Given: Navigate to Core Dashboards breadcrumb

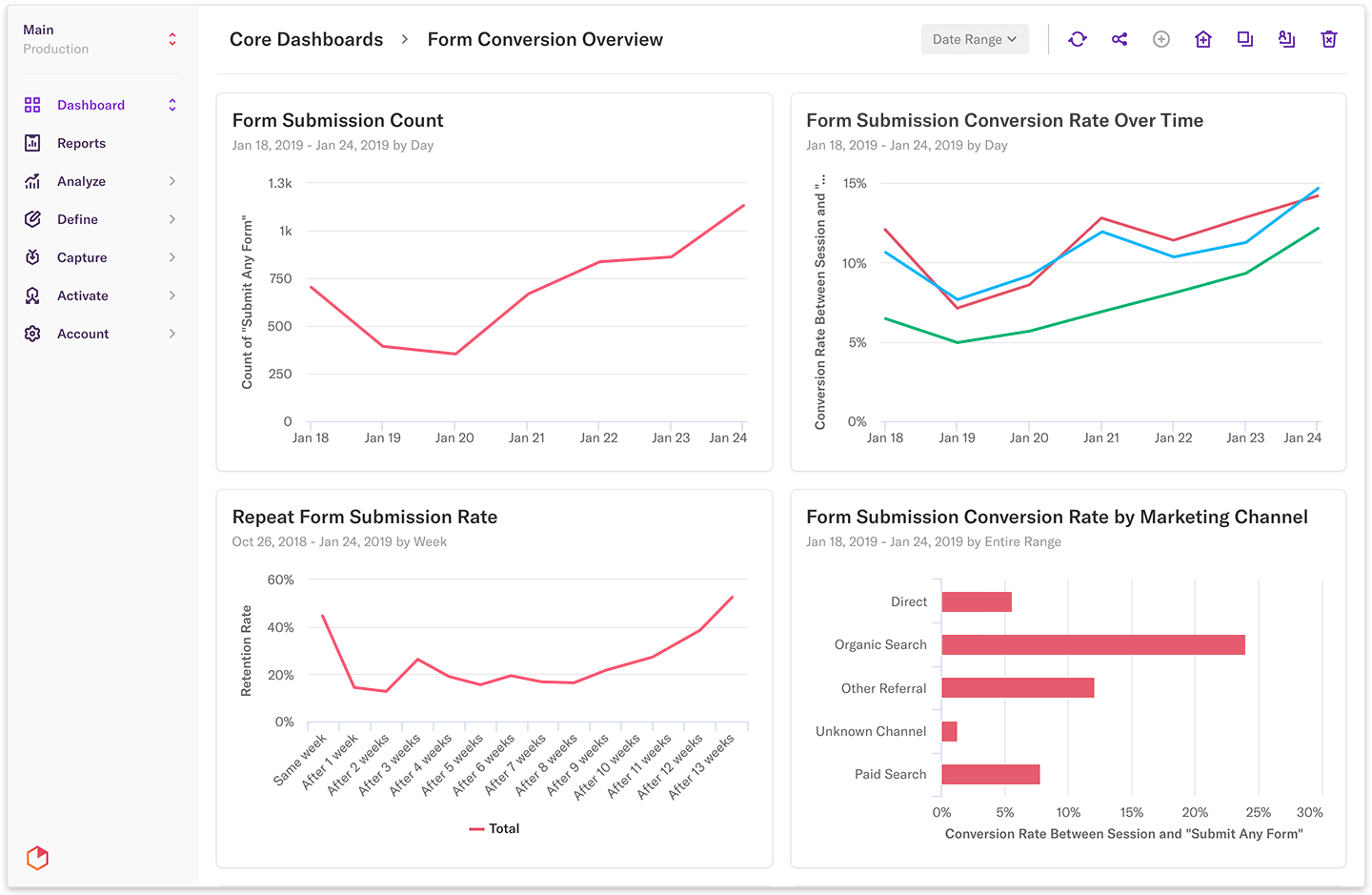Looking at the screenshot, I should [306, 39].
